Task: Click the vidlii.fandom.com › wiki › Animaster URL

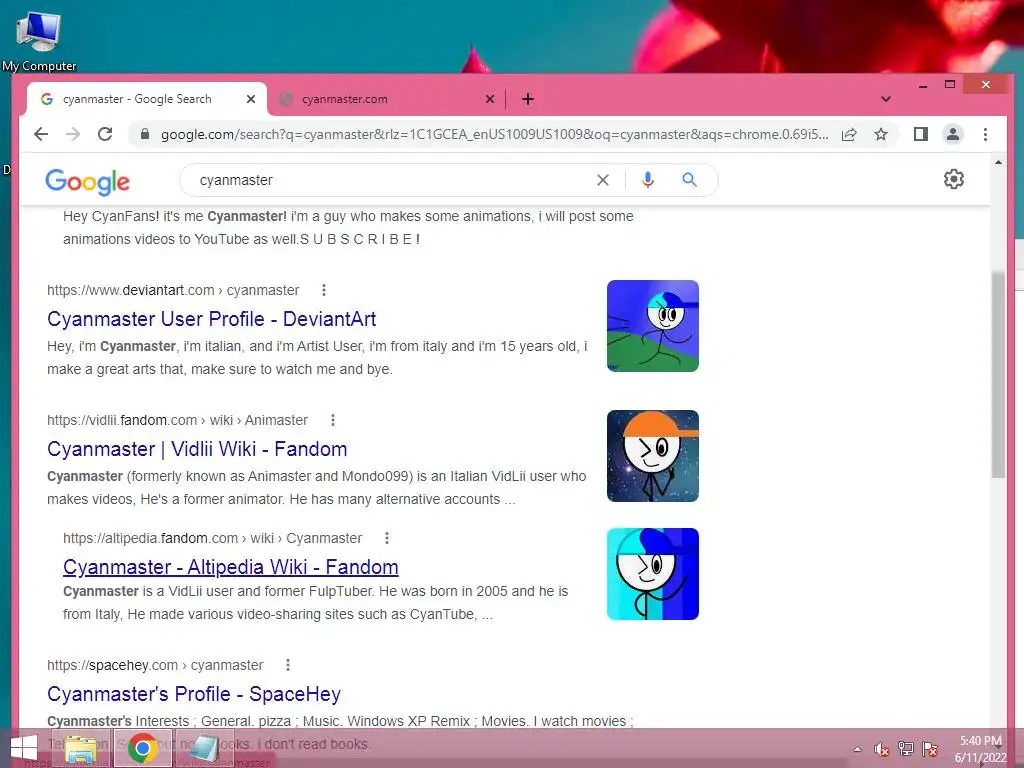Action: [177, 420]
